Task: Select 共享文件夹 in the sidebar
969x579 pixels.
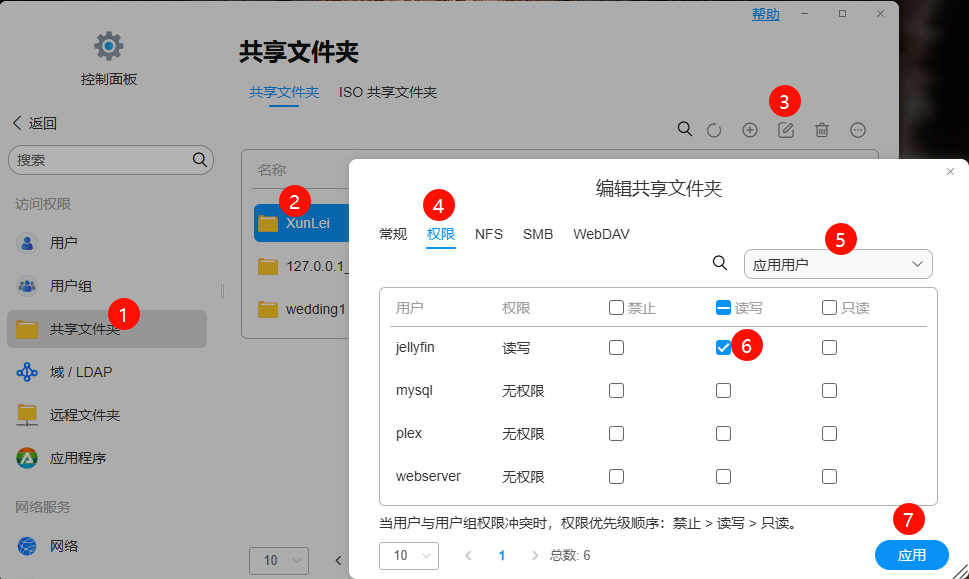Action: point(107,329)
